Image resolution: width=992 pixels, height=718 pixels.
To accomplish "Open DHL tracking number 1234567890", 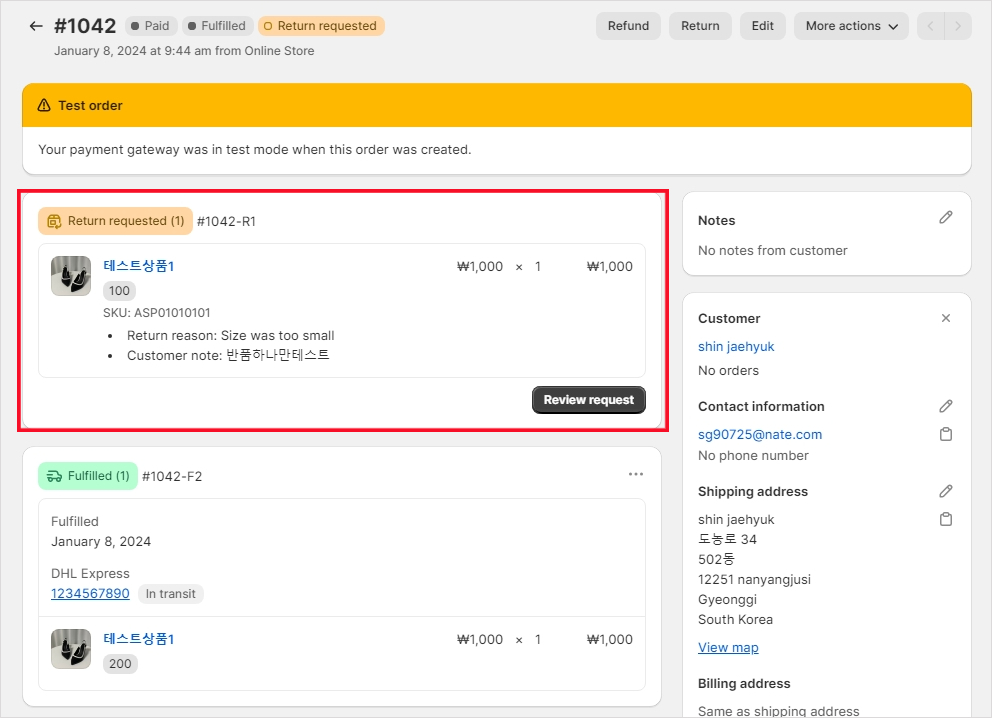I will click(90, 593).
